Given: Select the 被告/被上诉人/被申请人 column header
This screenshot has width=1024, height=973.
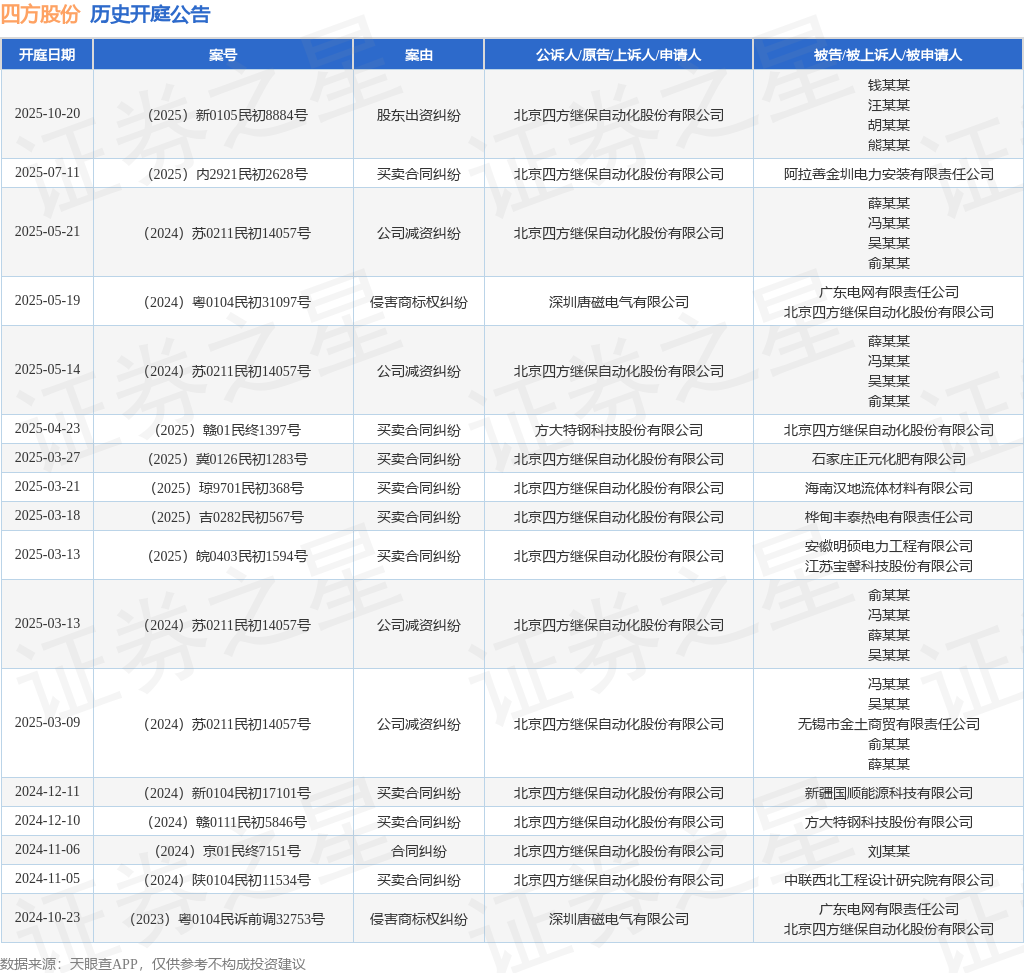Looking at the screenshot, I should pos(888,55).
